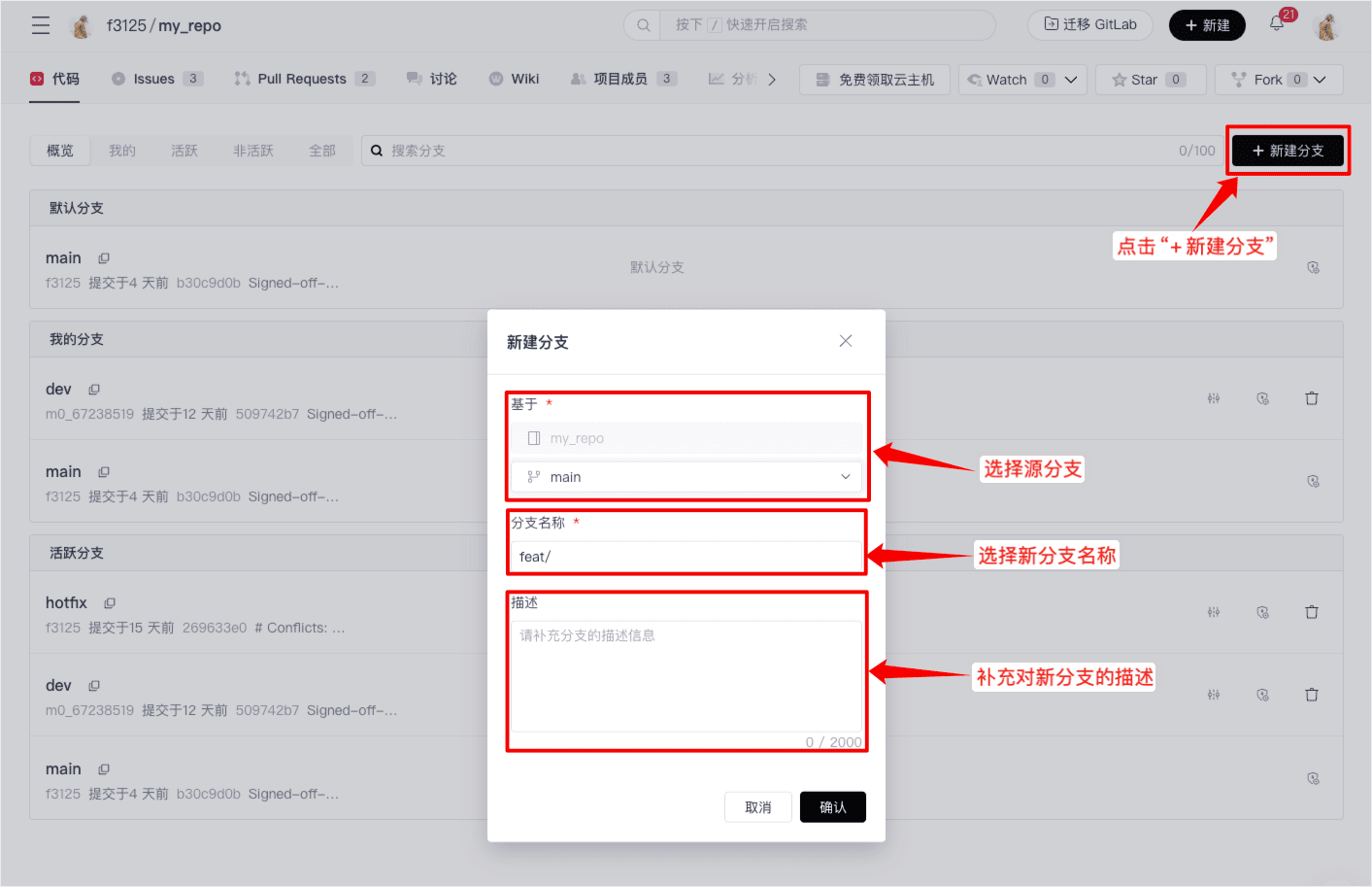Viewport: 1372px width, 887px height.
Task: Open the Fork dropdown arrow
Action: (x=1320, y=80)
